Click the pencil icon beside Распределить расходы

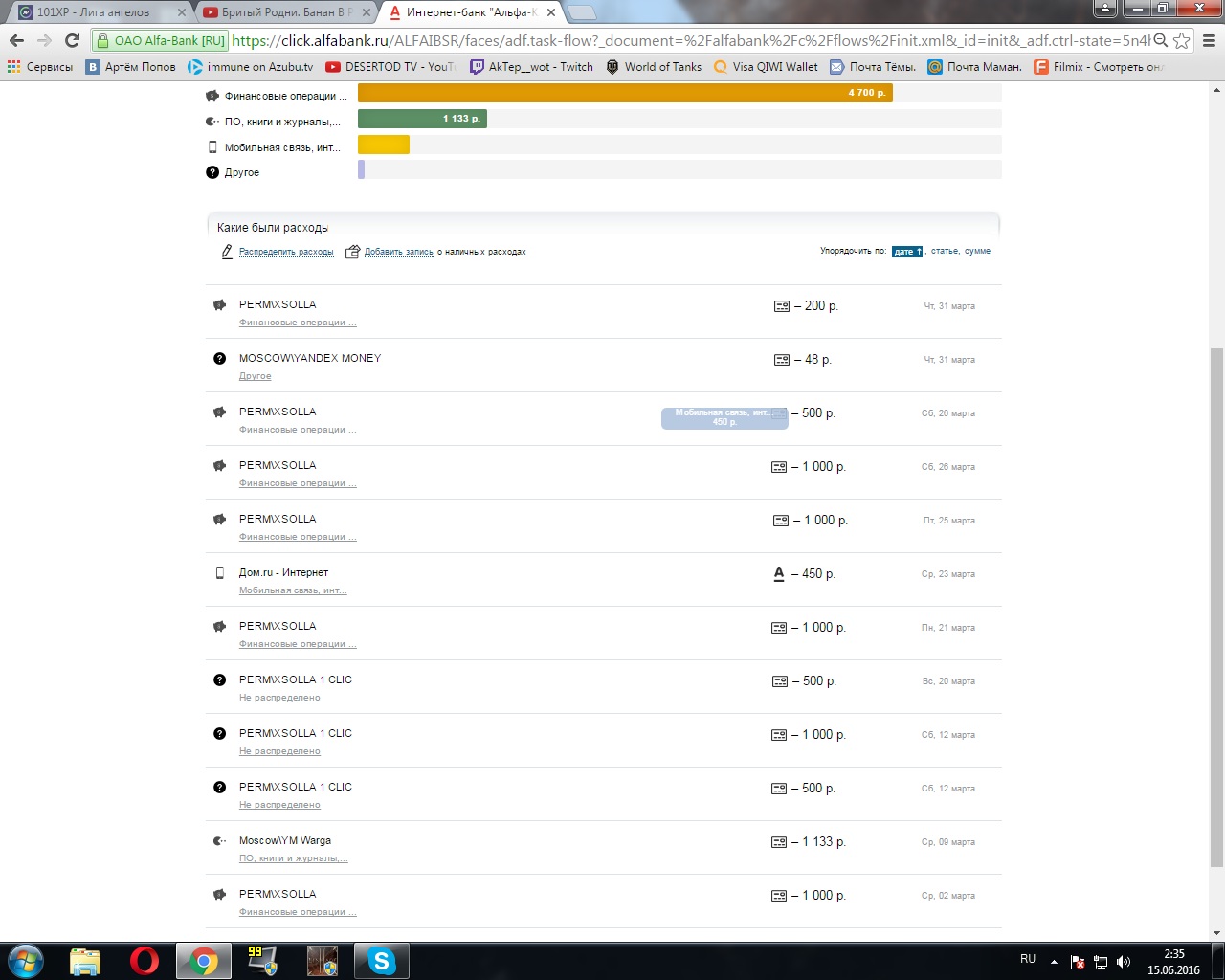(227, 252)
